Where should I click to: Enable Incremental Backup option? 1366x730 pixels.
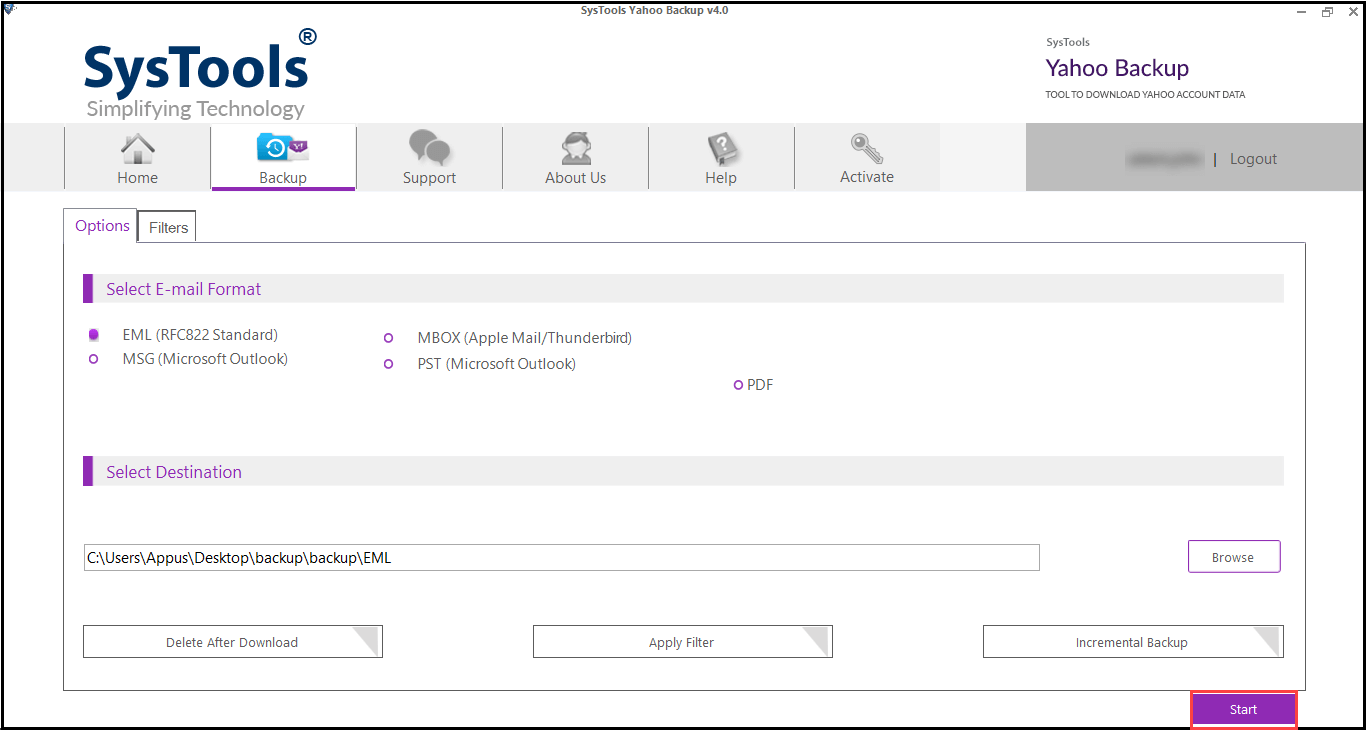[x=1132, y=642]
